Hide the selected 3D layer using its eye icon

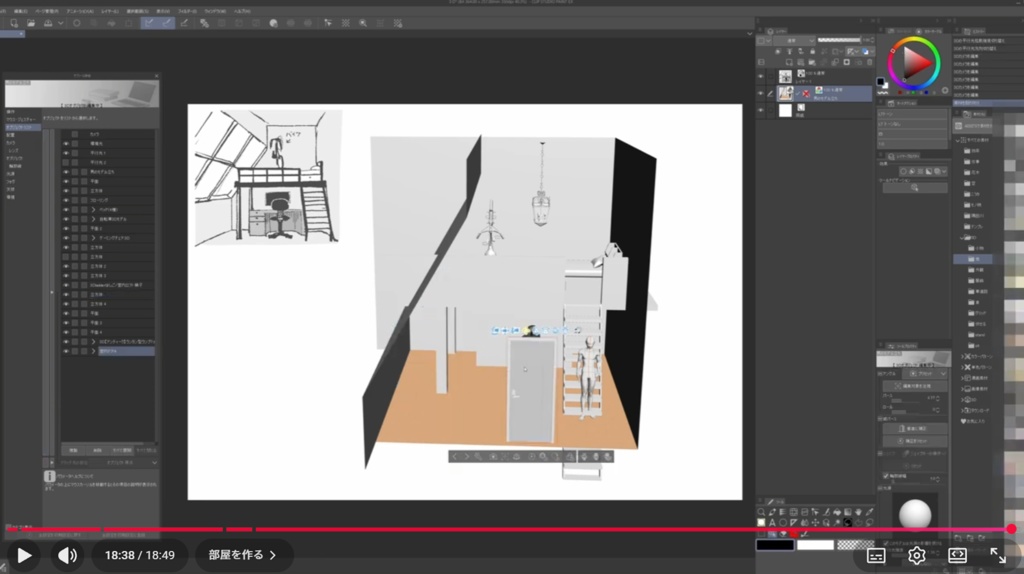pyautogui.click(x=760, y=93)
